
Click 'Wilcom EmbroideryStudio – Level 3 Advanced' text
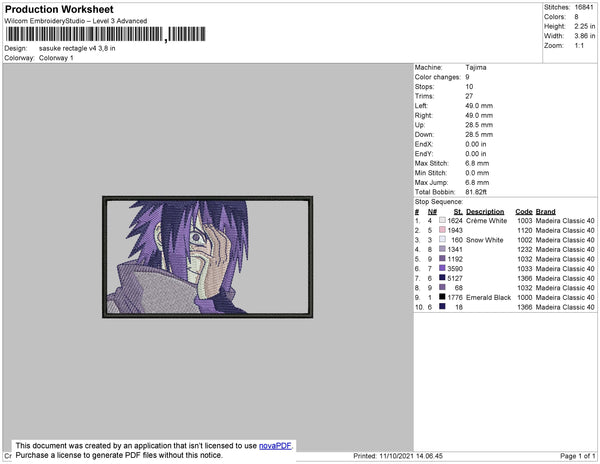pyautogui.click(x=76, y=21)
